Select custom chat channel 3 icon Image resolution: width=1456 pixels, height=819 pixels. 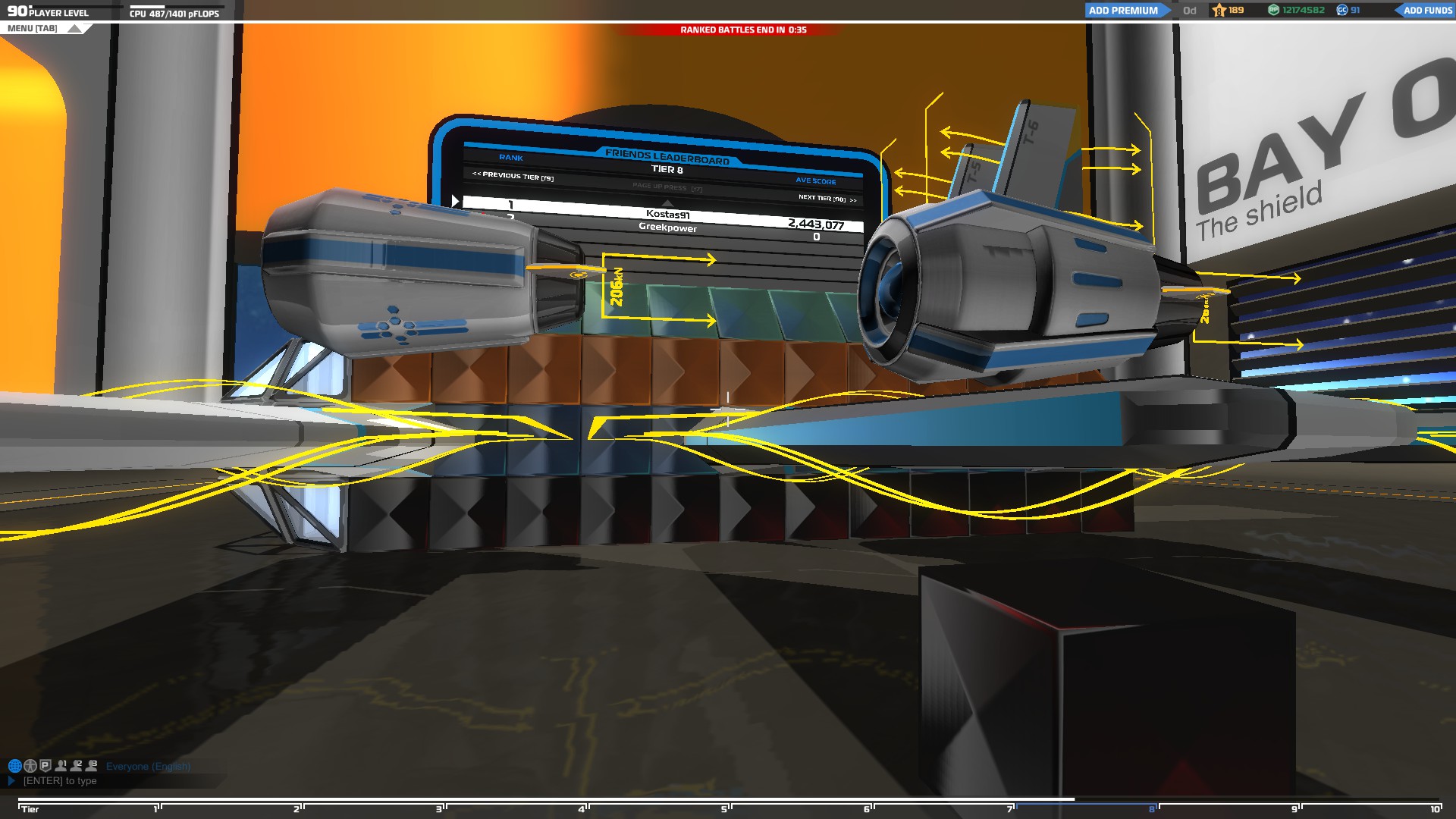pos(92,766)
